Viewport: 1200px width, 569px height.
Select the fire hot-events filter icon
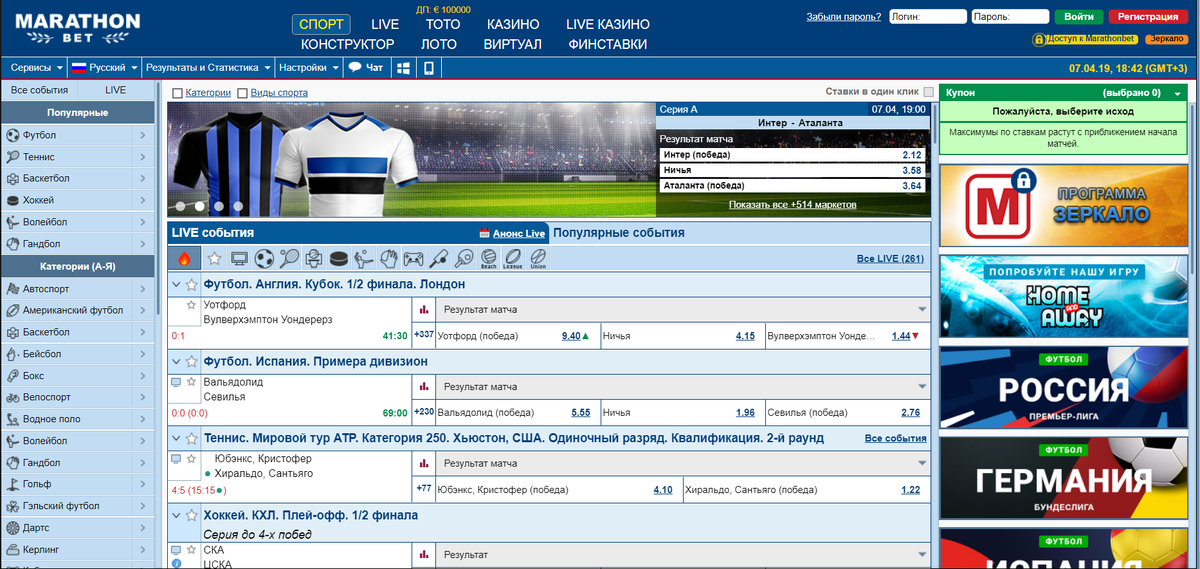(x=184, y=258)
